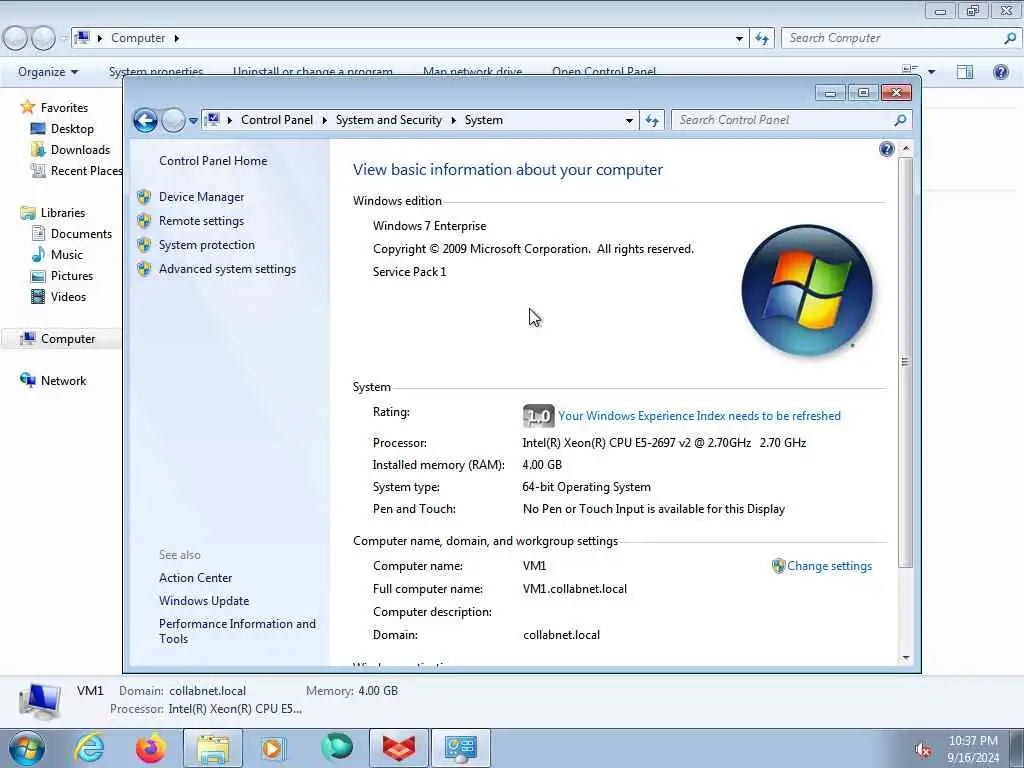Expand the arrow after Control Panel breadcrumb
The image size is (1024, 768).
pos(325,120)
